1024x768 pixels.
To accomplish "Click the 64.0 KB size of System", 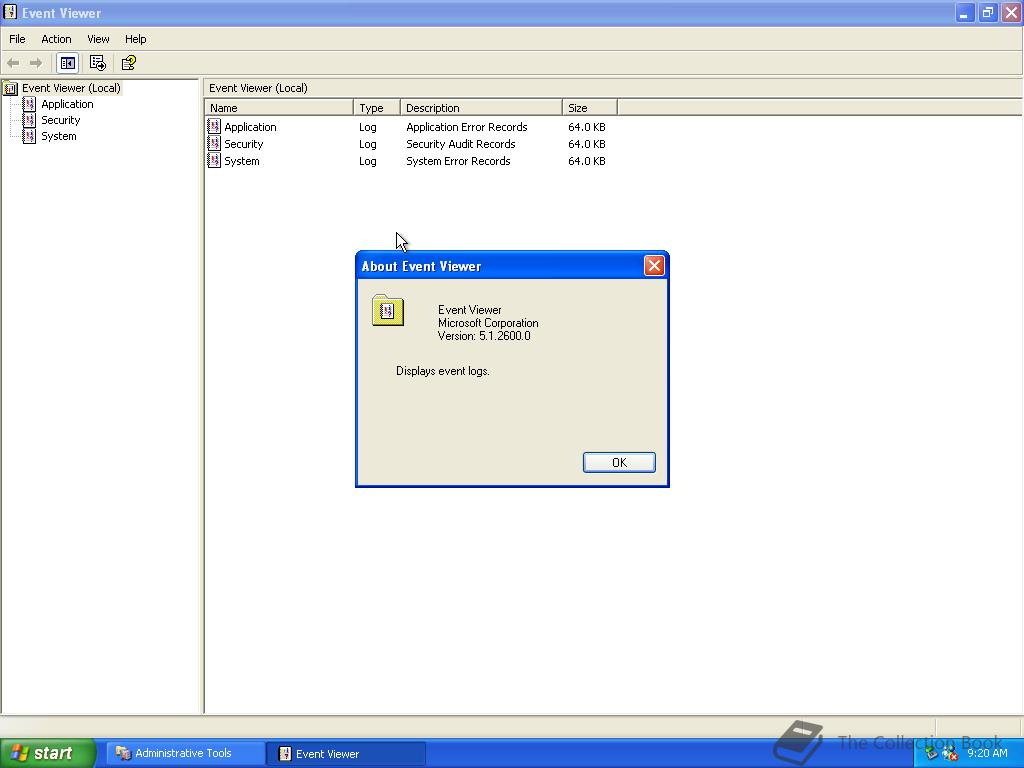I will [586, 161].
